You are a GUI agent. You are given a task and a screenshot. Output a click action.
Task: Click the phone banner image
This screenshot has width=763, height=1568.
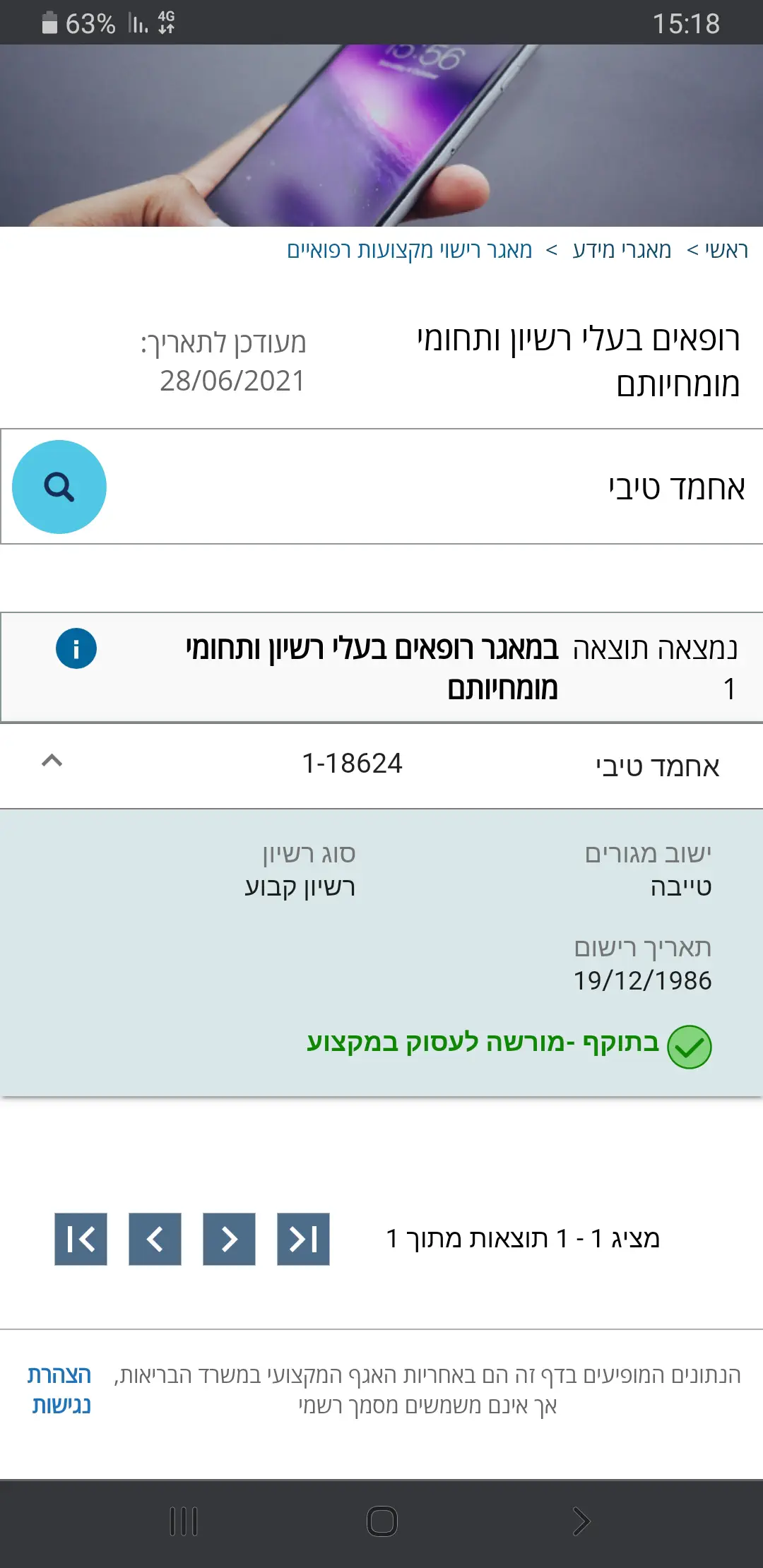tap(381, 136)
